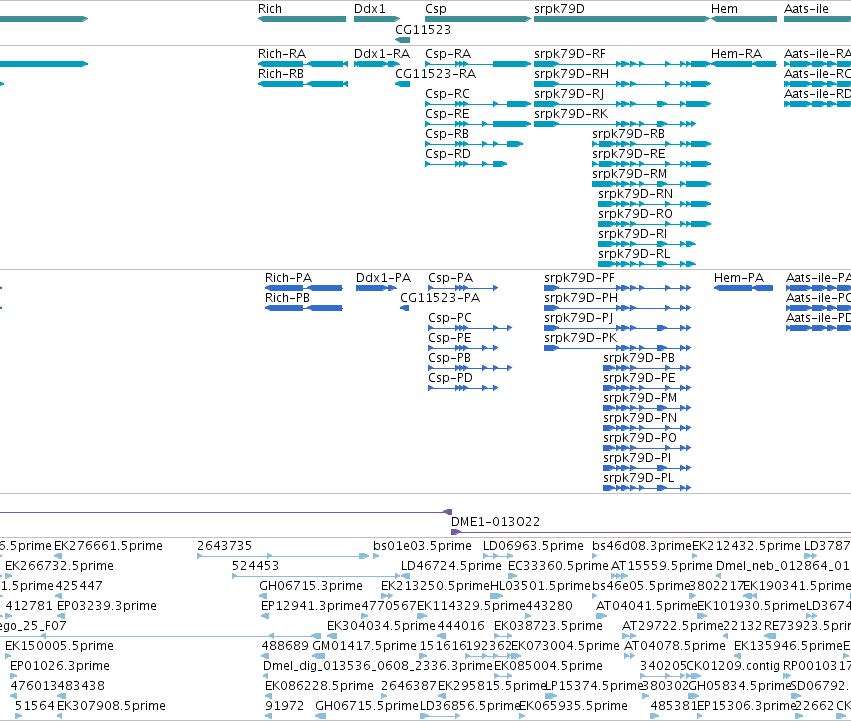851x721 pixels.
Task: Select the Csp-RC transcript
Action: (447, 94)
